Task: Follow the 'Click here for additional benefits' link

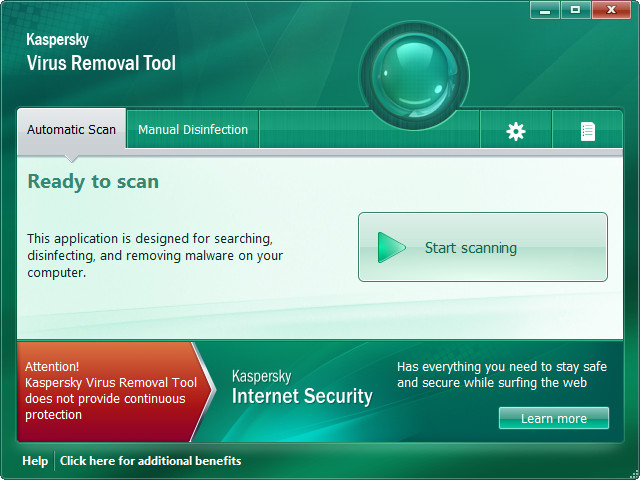Action: pos(150,461)
